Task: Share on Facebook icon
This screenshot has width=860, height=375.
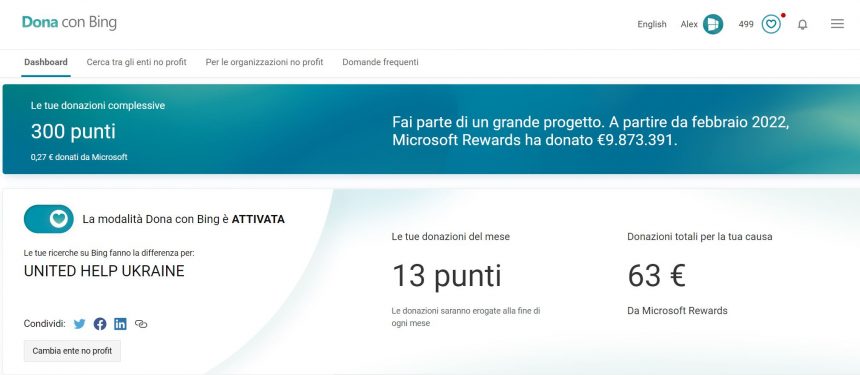Action: (x=100, y=324)
